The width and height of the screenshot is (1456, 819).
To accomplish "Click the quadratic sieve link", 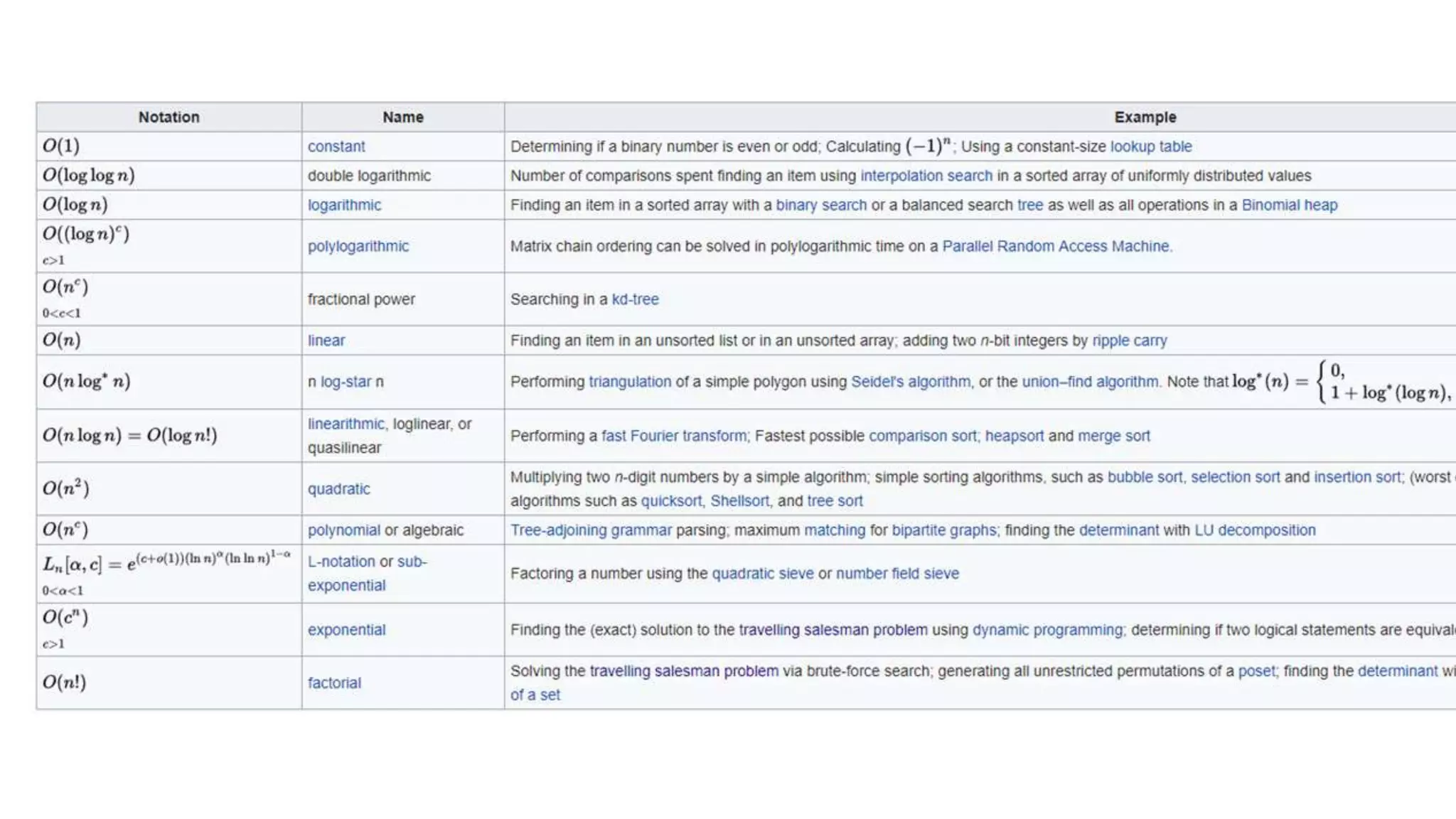I will 762,574.
